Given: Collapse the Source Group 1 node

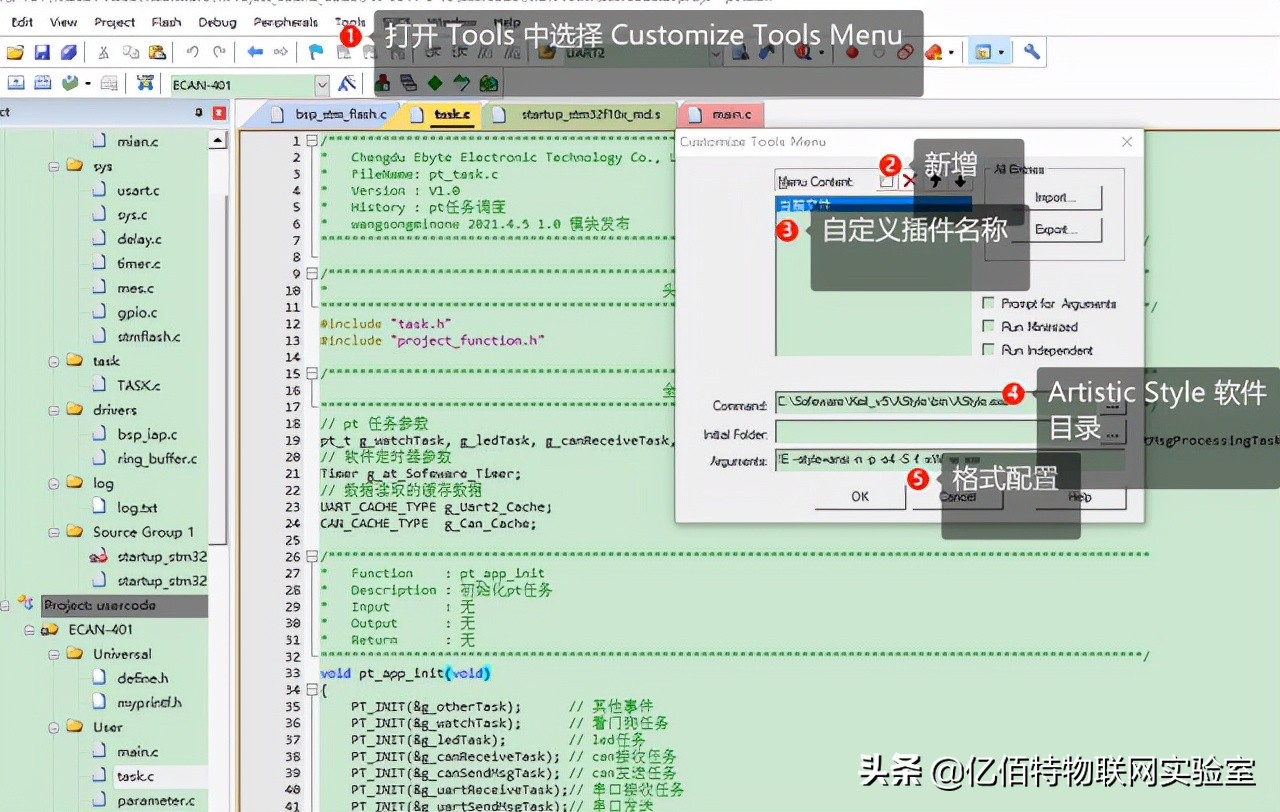Looking at the screenshot, I should point(54,532).
